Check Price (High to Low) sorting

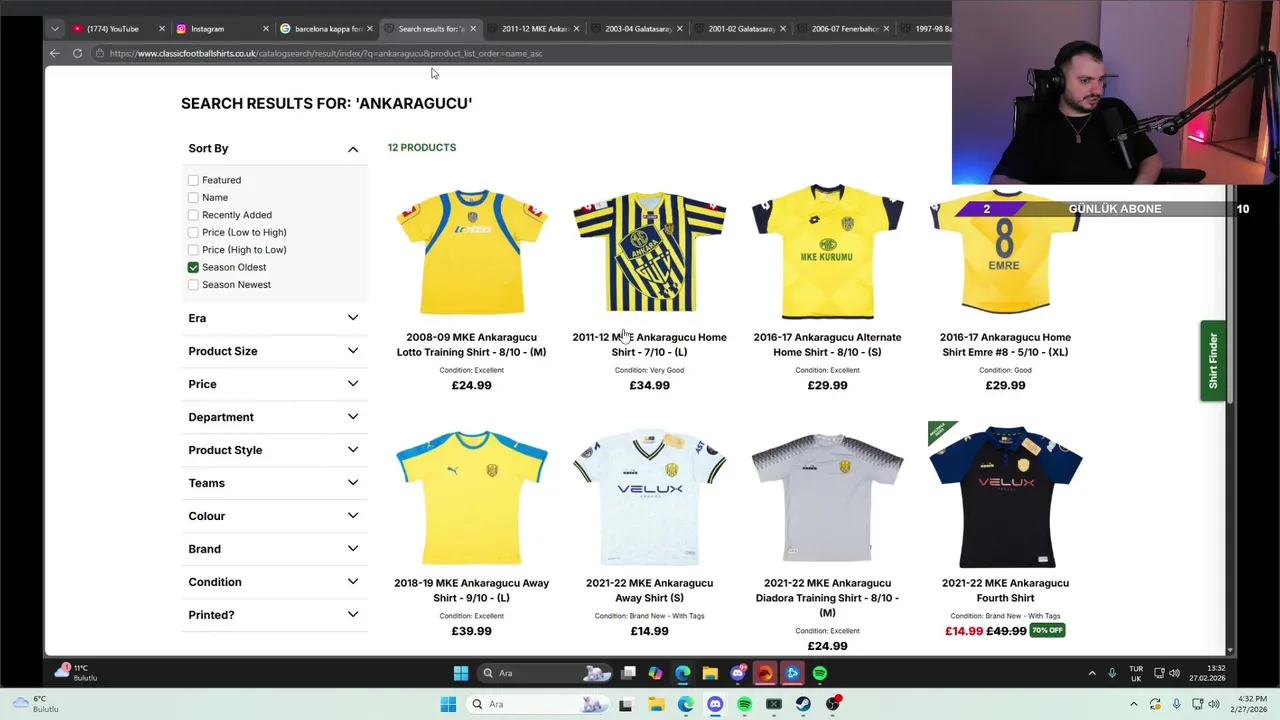coord(193,250)
